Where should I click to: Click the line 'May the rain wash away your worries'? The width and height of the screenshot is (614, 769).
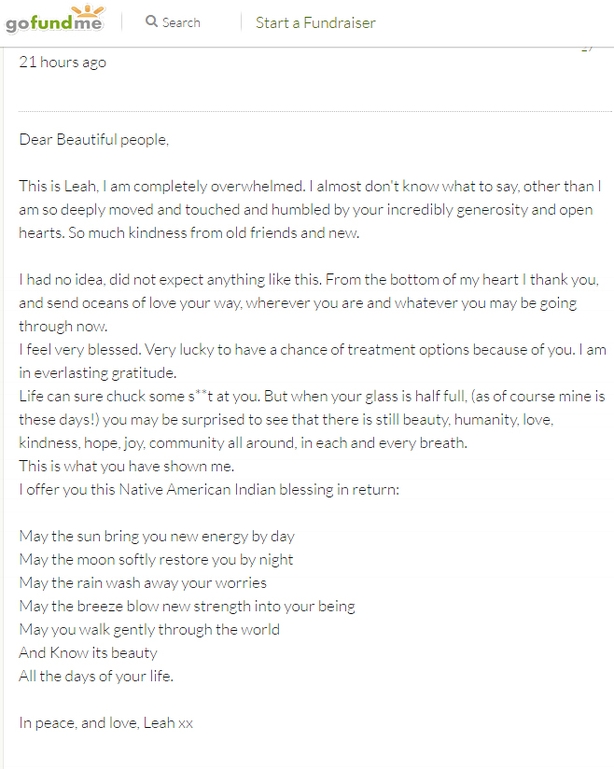tap(143, 583)
